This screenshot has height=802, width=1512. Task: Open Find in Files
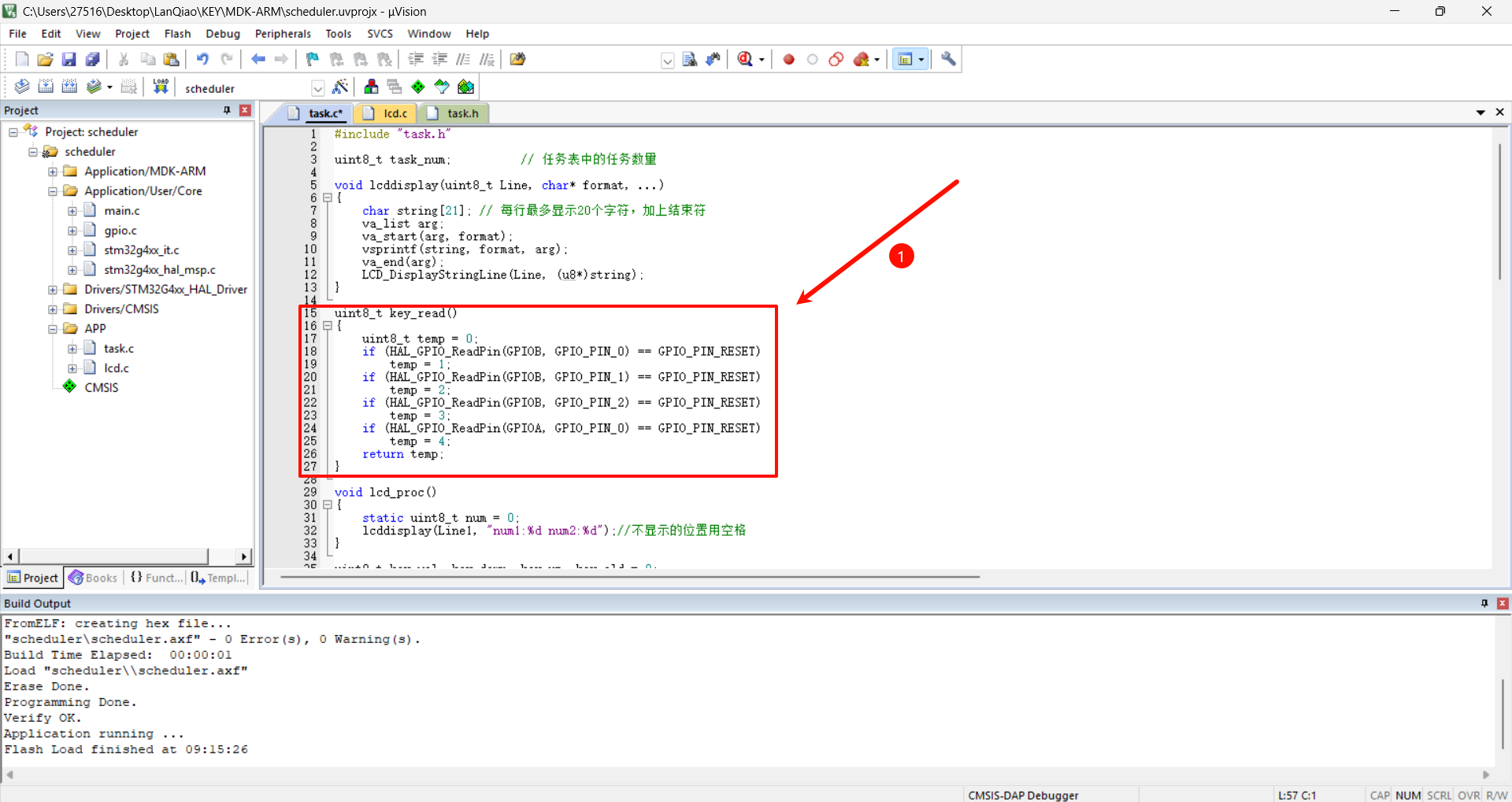[517, 59]
